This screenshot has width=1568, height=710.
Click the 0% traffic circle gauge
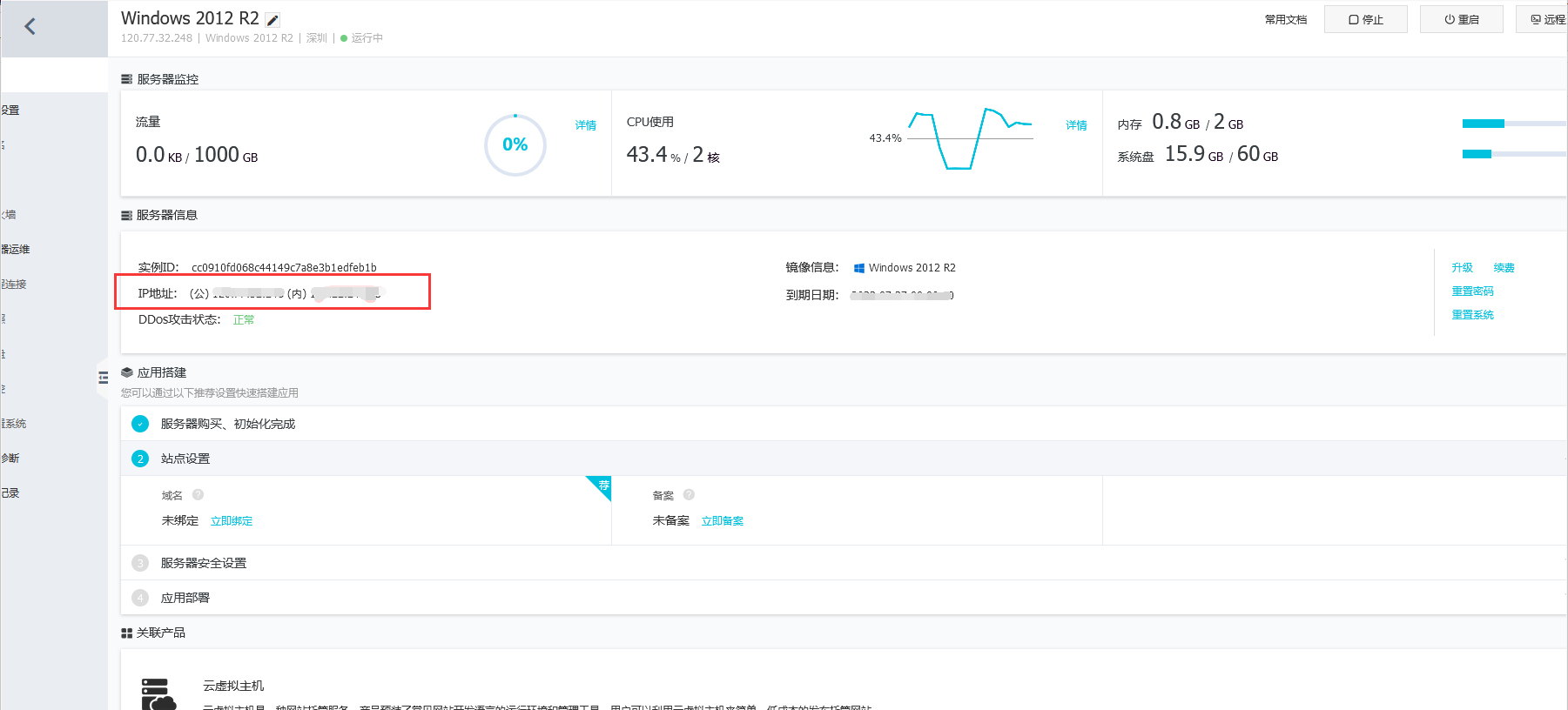(x=515, y=144)
